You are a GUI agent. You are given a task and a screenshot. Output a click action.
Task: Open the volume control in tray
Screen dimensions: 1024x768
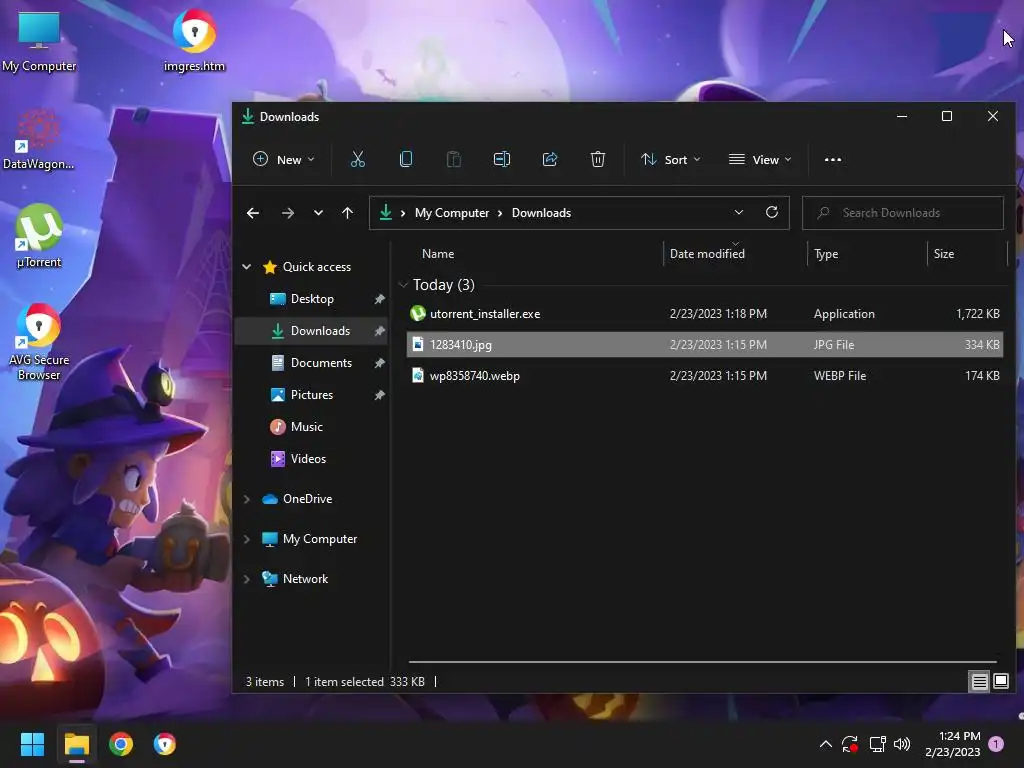[902, 744]
